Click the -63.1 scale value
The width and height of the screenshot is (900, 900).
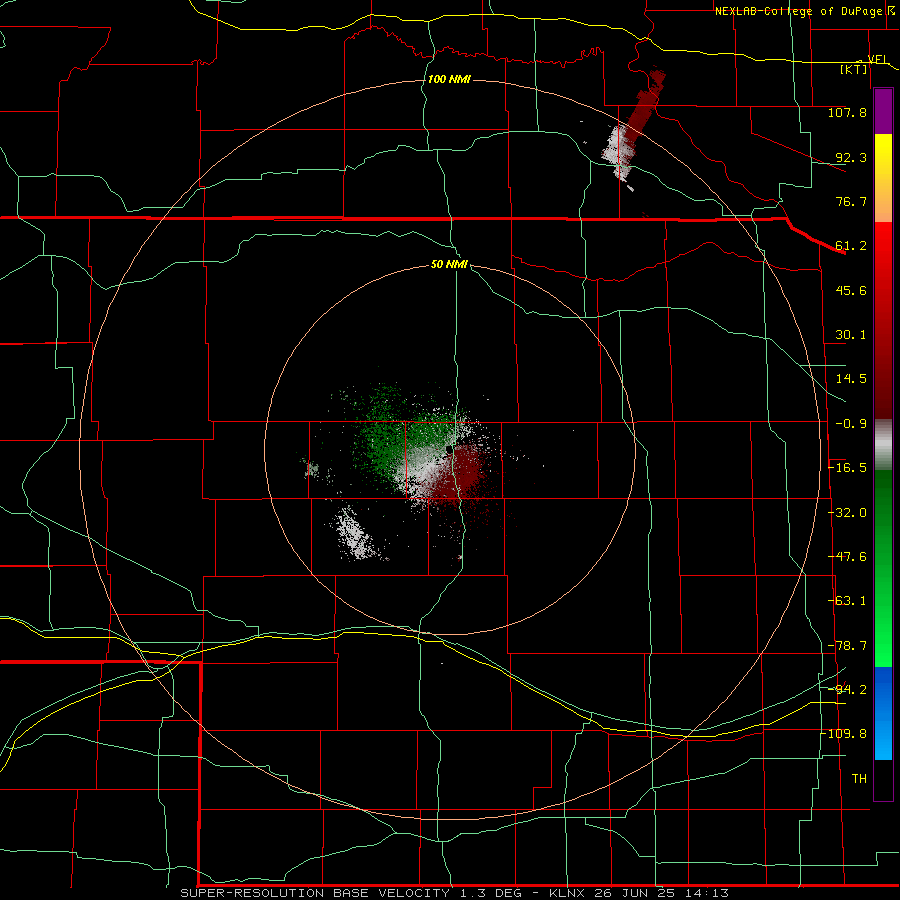pos(847,601)
